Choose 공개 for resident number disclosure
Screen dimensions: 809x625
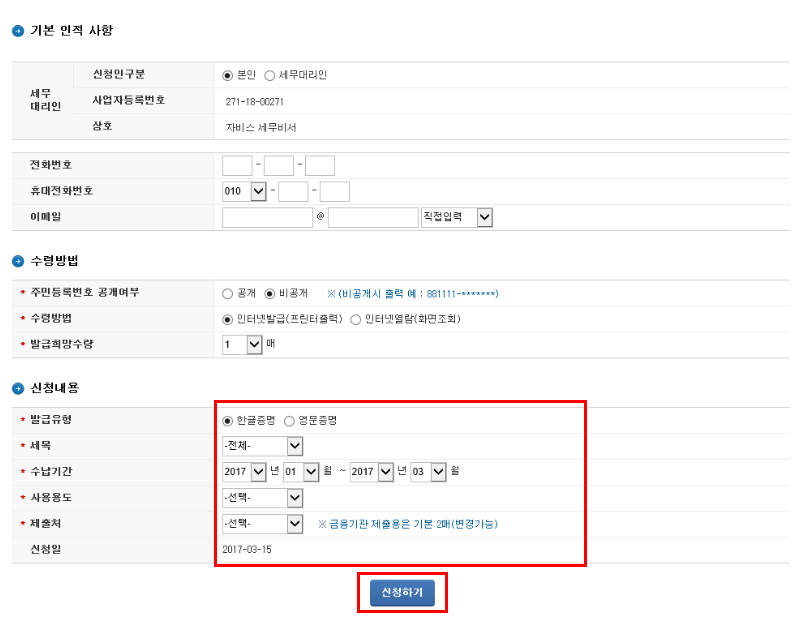(x=228, y=294)
